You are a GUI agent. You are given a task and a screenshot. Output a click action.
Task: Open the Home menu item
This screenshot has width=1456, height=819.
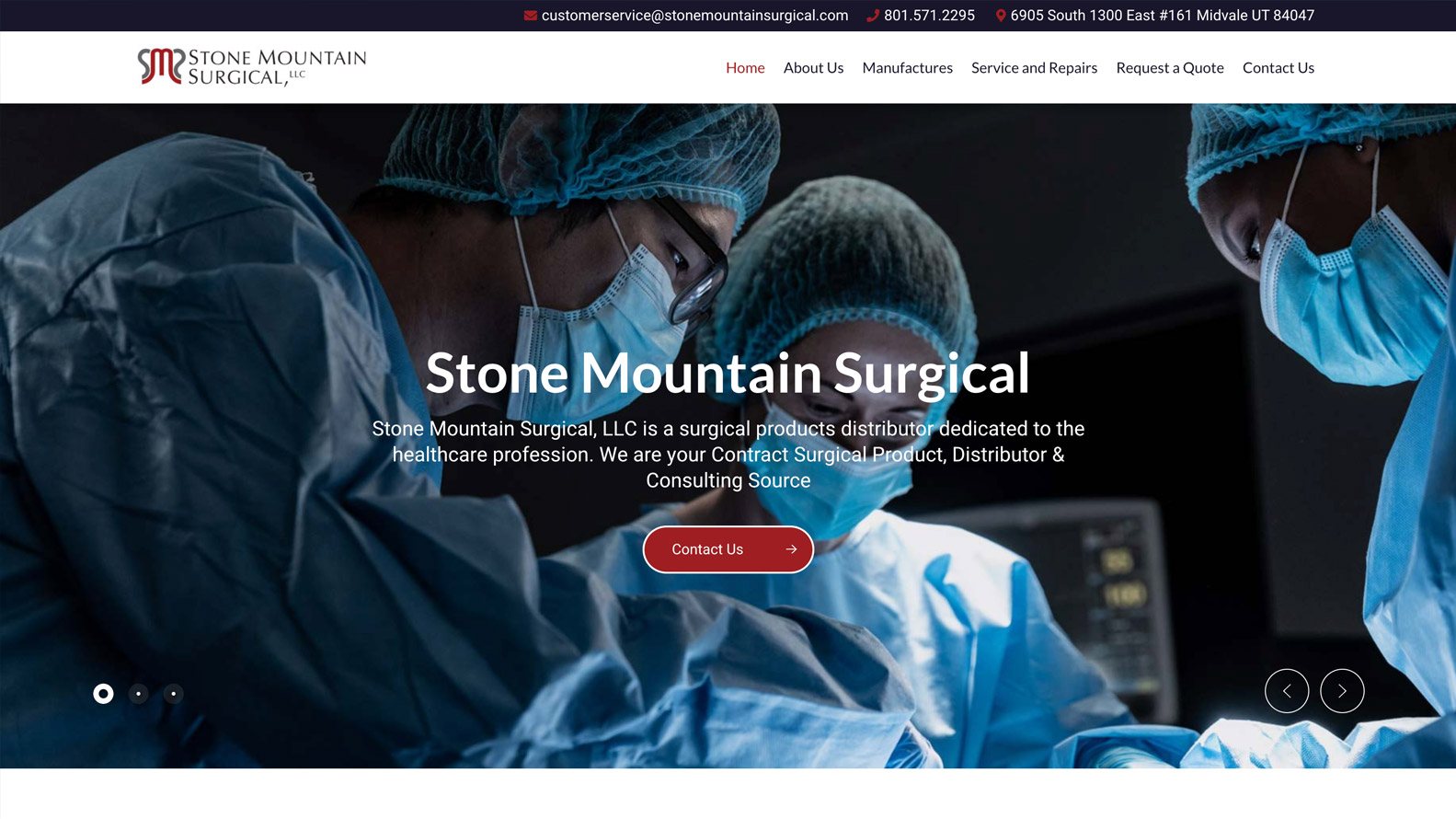pos(745,68)
